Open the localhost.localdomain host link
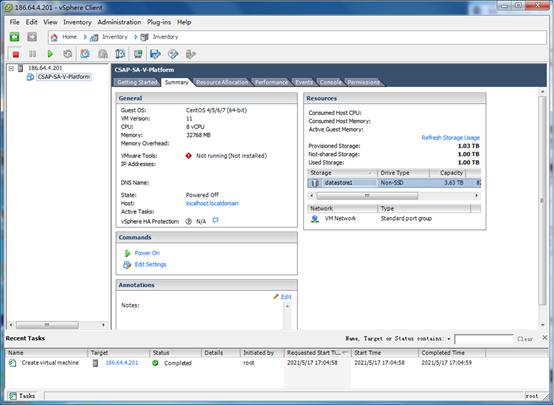 pyautogui.click(x=212, y=204)
